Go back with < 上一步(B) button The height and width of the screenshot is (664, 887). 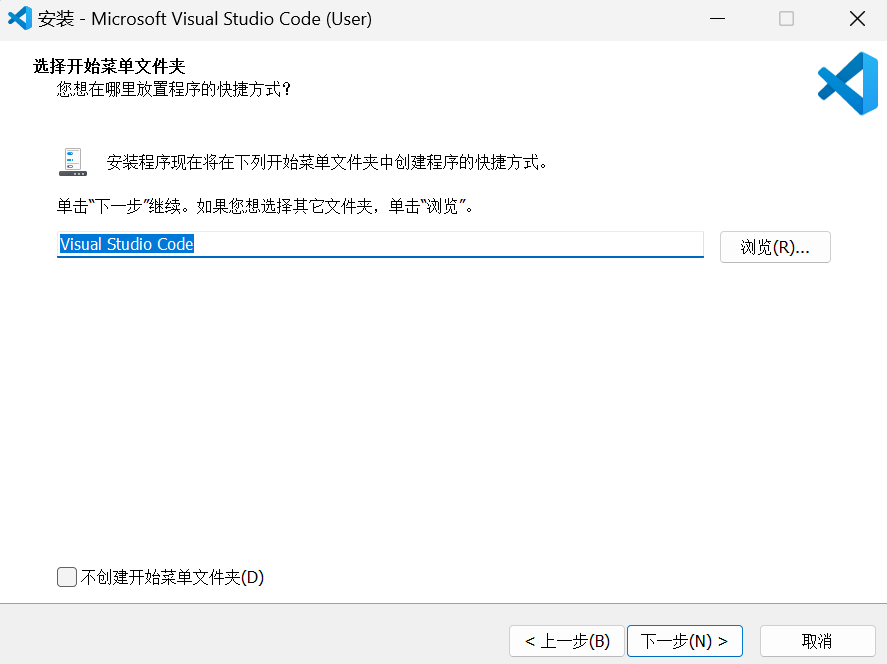(x=567, y=641)
